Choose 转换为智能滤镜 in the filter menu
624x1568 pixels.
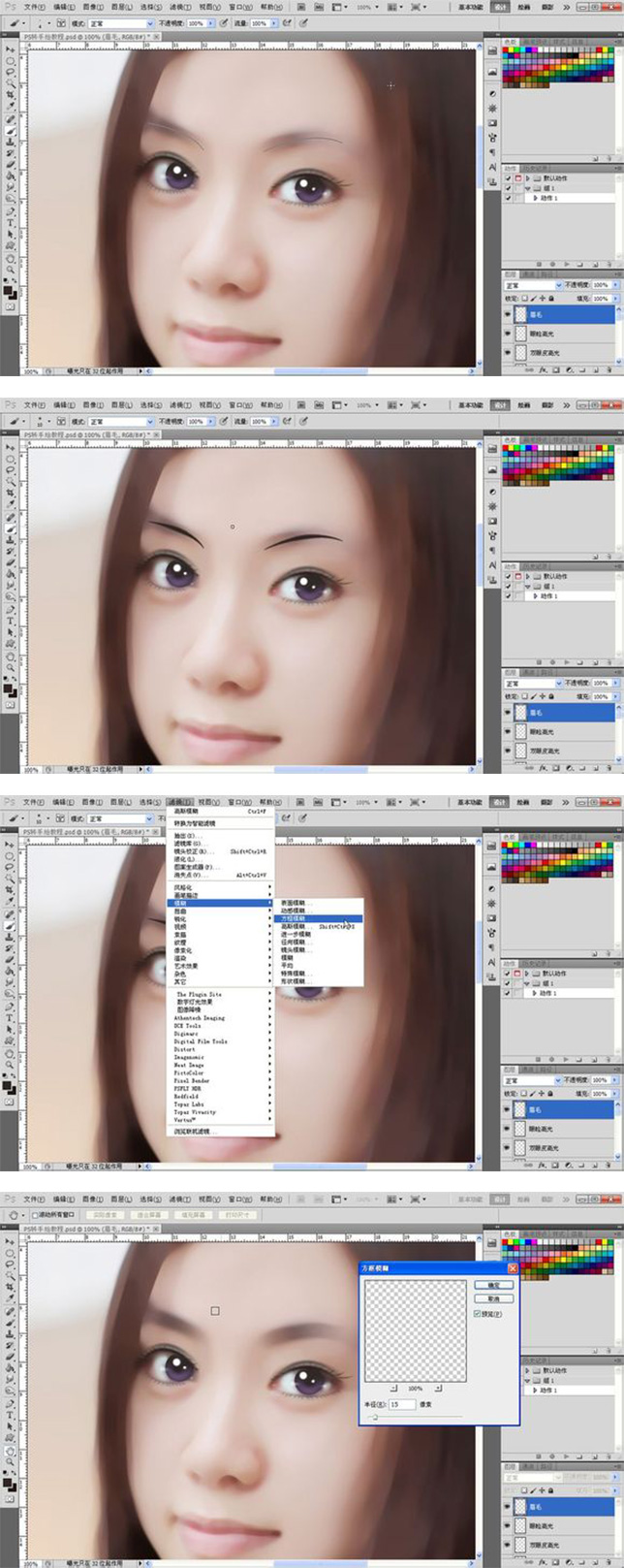click(196, 823)
